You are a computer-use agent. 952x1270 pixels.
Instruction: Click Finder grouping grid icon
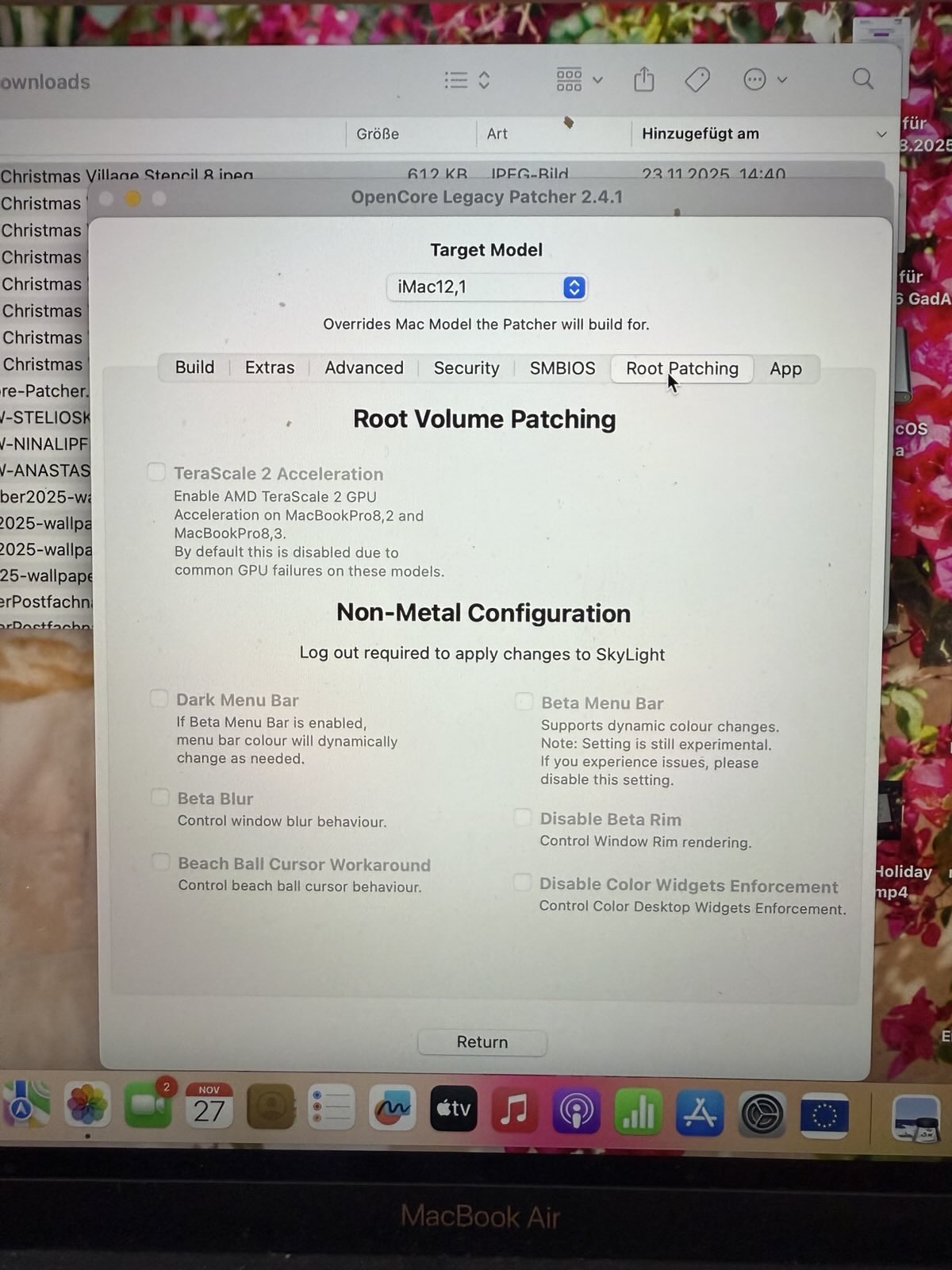[569, 79]
